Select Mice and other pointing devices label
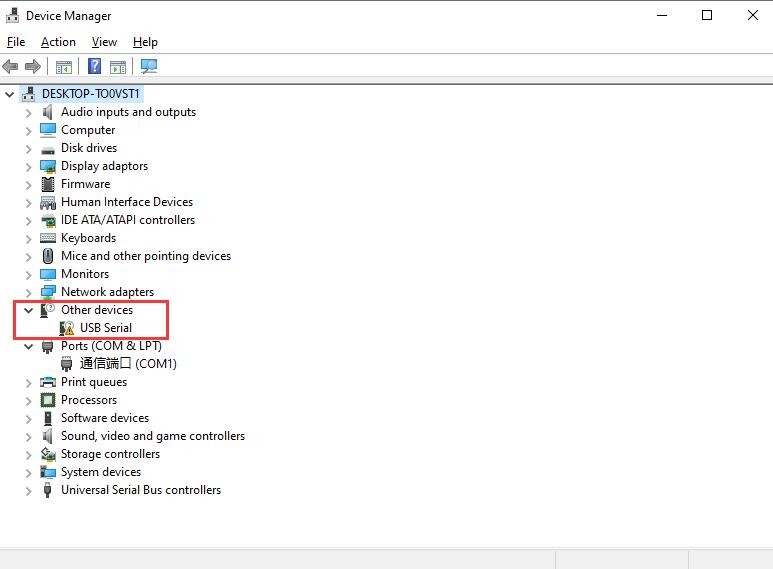Image resolution: width=773 pixels, height=569 pixels. [x=146, y=256]
